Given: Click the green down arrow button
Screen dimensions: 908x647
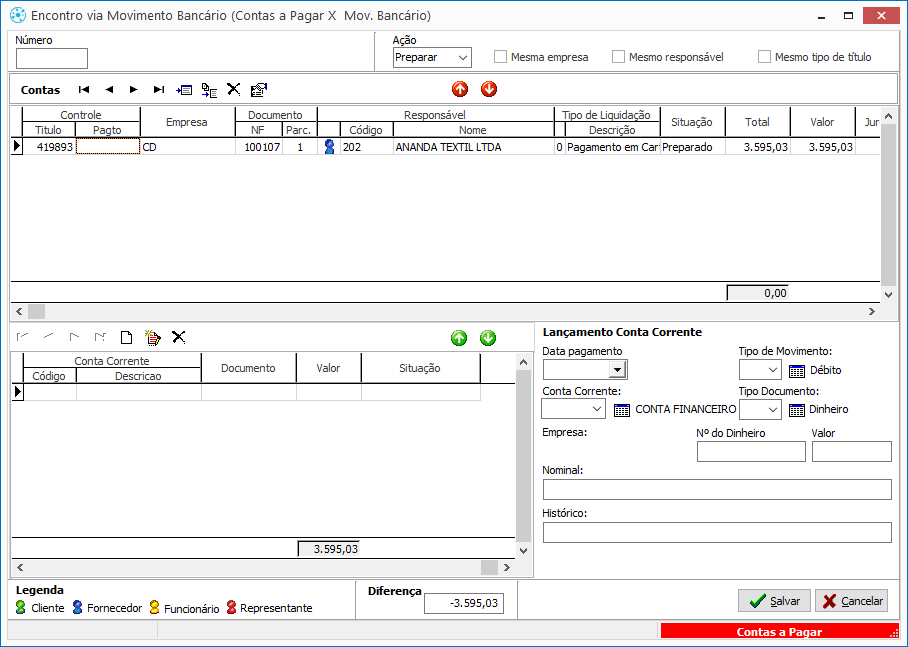Looking at the screenshot, I should pyautogui.click(x=488, y=338).
